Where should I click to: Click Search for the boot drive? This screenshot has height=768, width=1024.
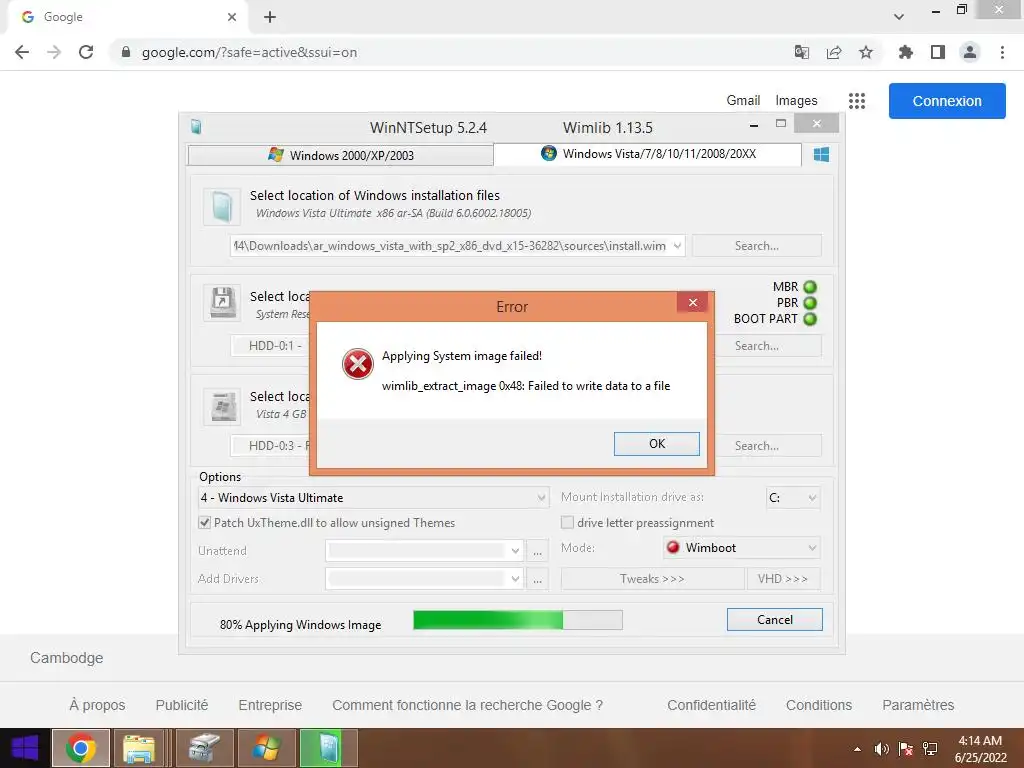click(x=756, y=346)
